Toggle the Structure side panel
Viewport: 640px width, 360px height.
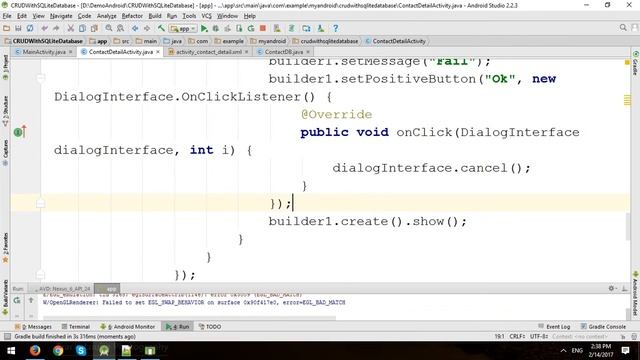tap(5, 111)
